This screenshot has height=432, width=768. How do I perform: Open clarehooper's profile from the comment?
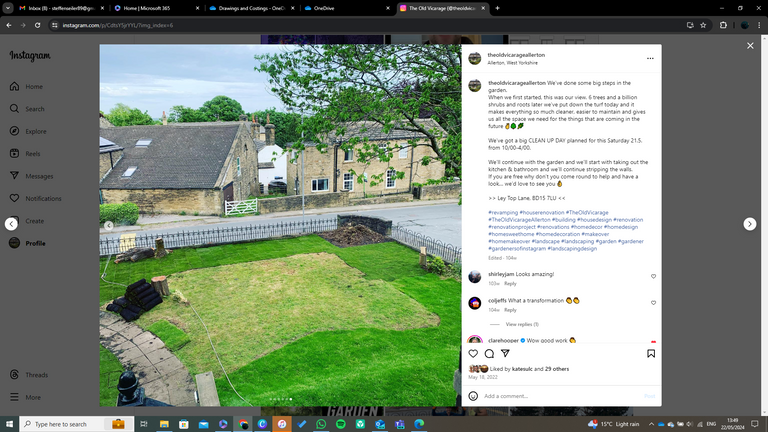pyautogui.click(x=503, y=340)
